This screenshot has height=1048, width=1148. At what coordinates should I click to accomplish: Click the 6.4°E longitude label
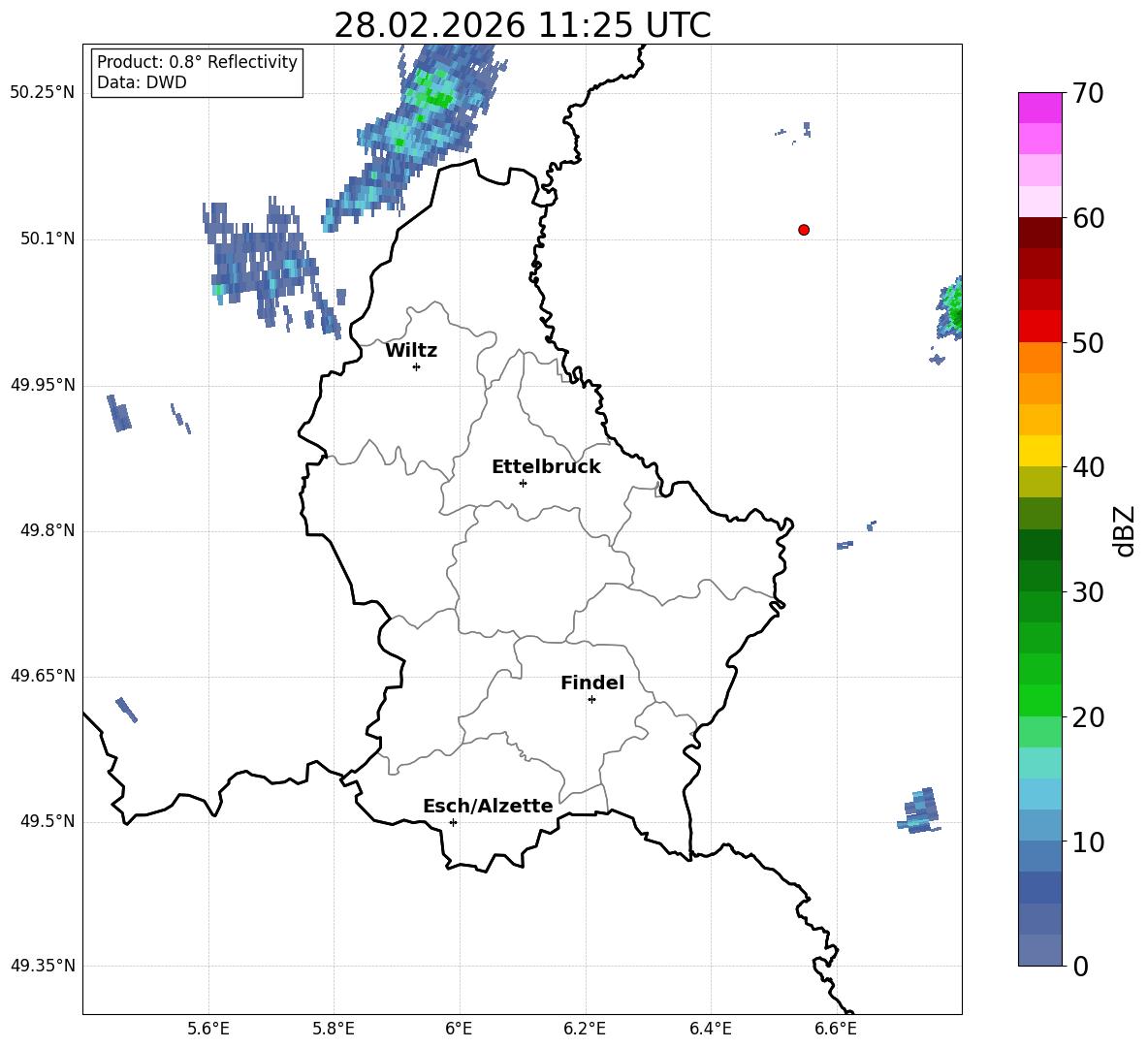(710, 1029)
